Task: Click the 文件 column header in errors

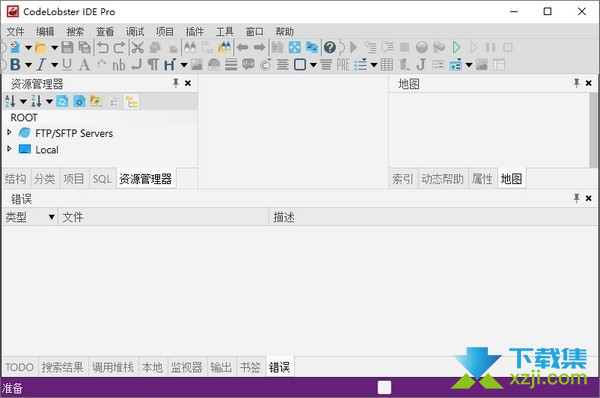Action: coord(163,217)
